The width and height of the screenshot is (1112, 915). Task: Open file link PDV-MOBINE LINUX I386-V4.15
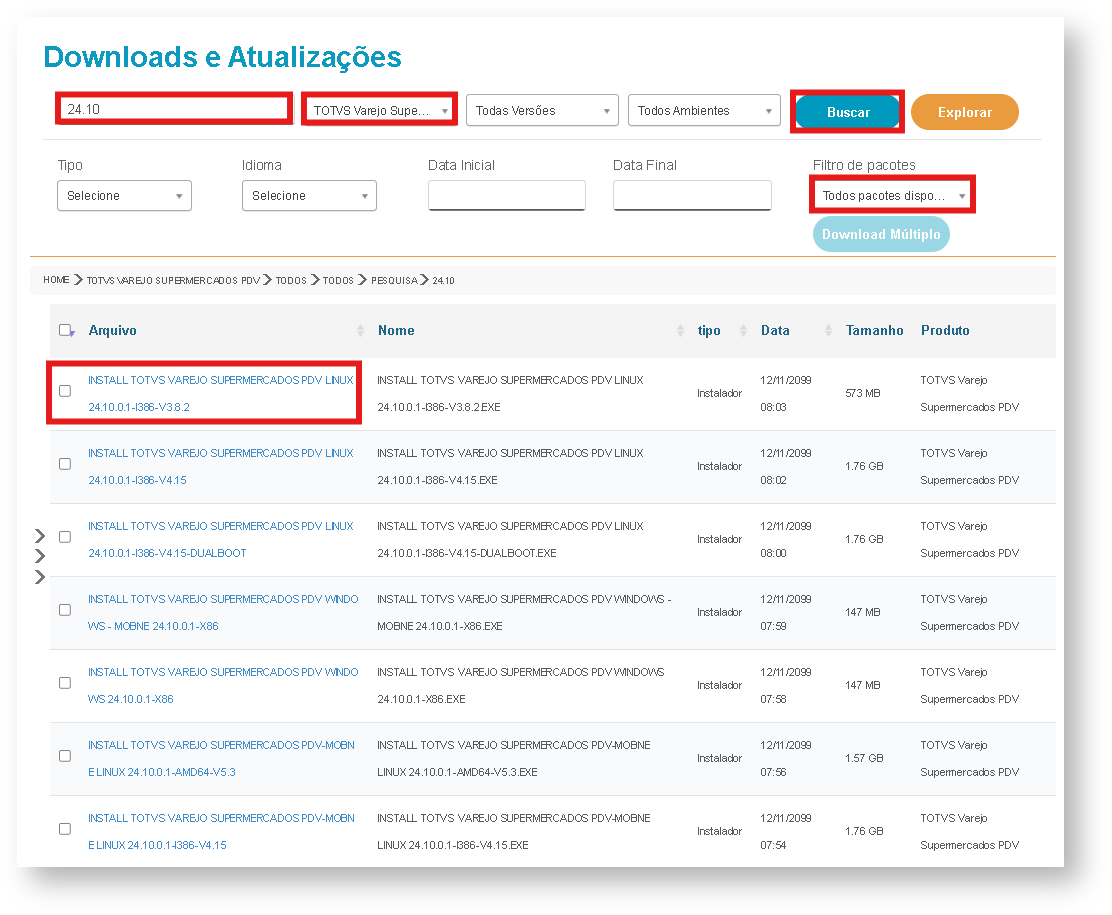click(x=221, y=832)
